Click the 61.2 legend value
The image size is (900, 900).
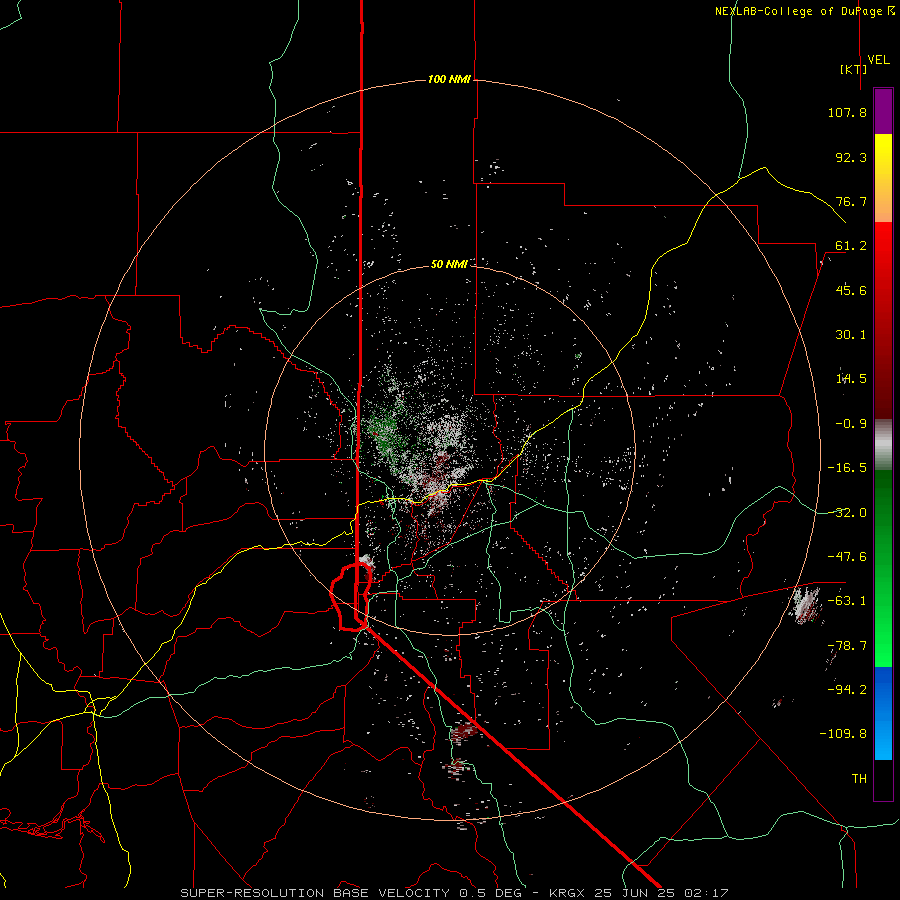(x=851, y=246)
